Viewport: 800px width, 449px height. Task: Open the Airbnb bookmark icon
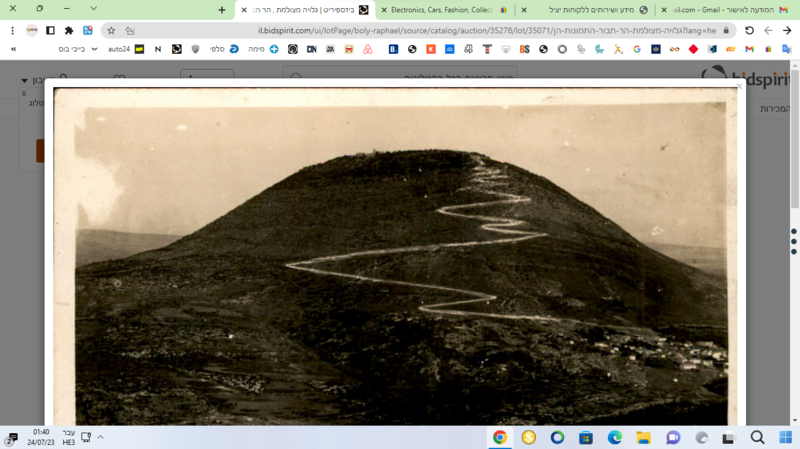click(367, 49)
